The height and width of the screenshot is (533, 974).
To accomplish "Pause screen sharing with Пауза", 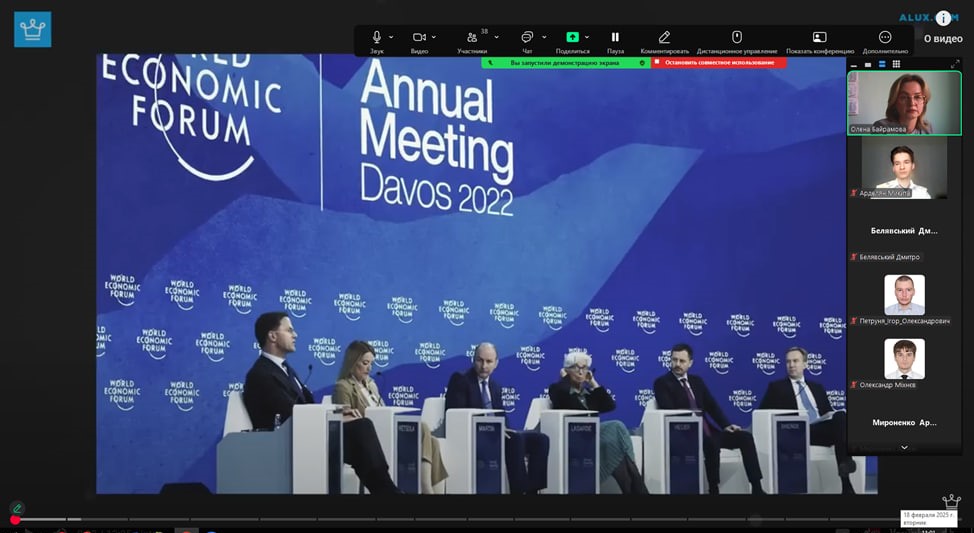I will pyautogui.click(x=615, y=37).
